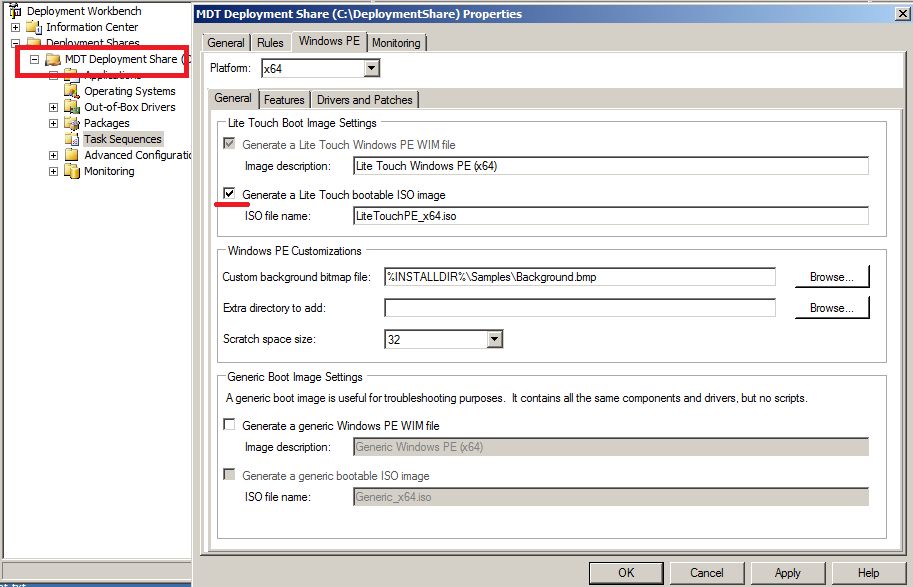Click the Task Sequences node icon

click(72, 139)
